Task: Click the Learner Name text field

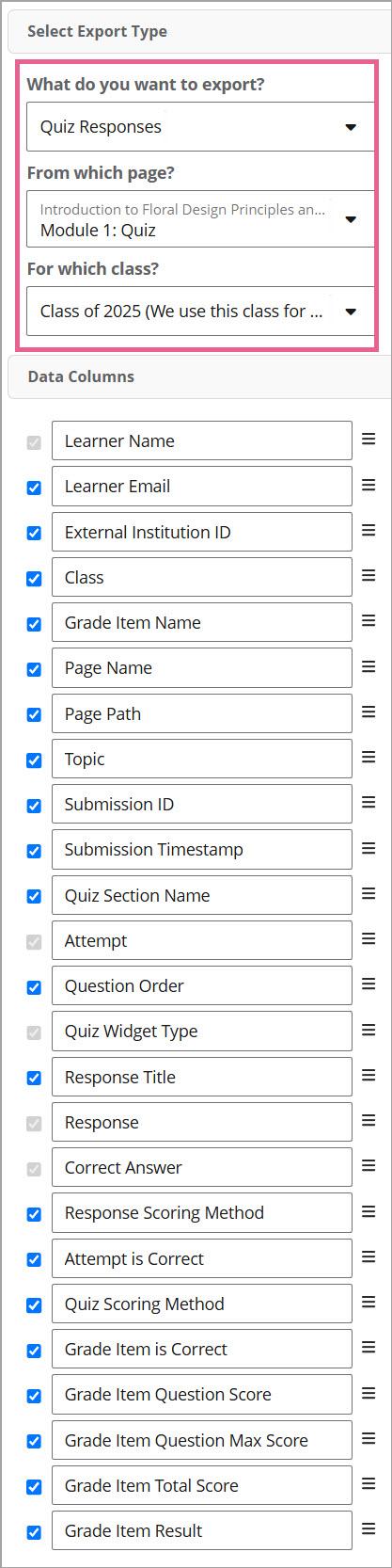Action: 202,440
